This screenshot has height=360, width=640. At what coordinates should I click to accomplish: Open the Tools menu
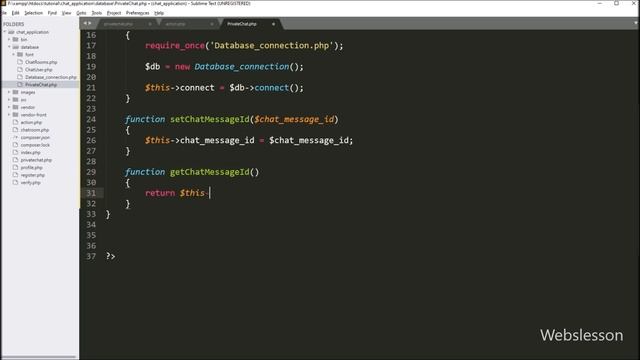[x=97, y=13]
